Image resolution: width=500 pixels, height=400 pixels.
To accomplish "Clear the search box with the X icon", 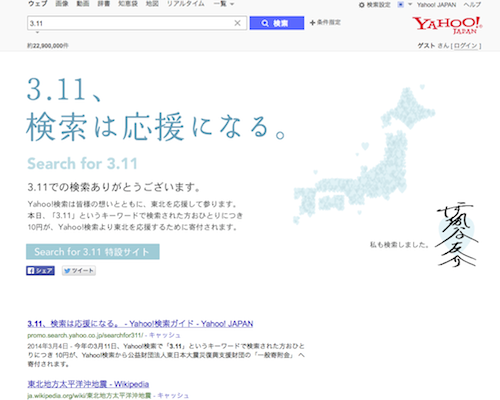I will [237, 23].
